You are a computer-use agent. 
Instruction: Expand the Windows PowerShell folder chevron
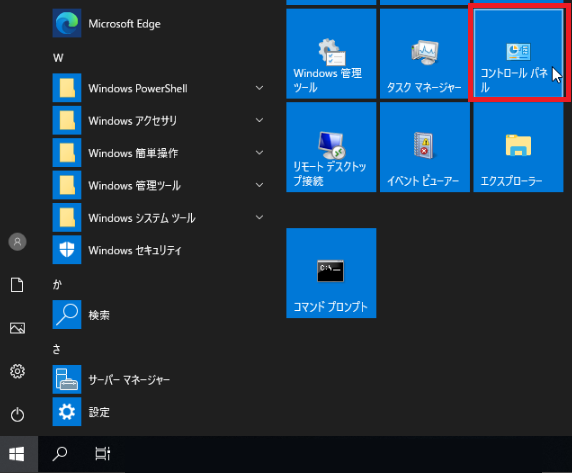(x=259, y=88)
